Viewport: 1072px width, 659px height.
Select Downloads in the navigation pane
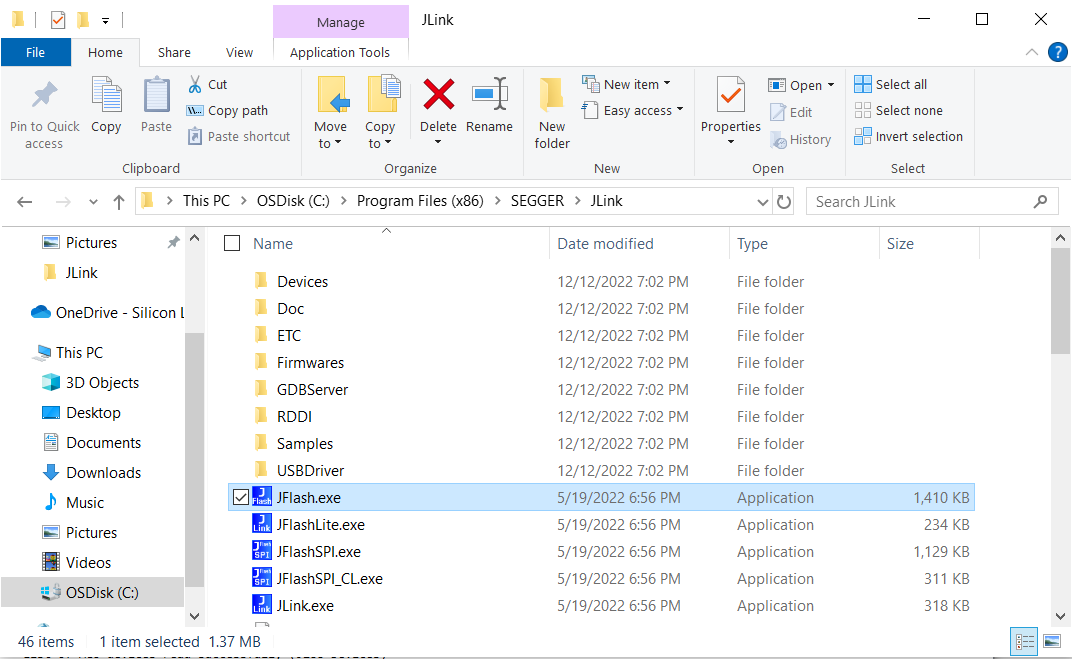103,472
